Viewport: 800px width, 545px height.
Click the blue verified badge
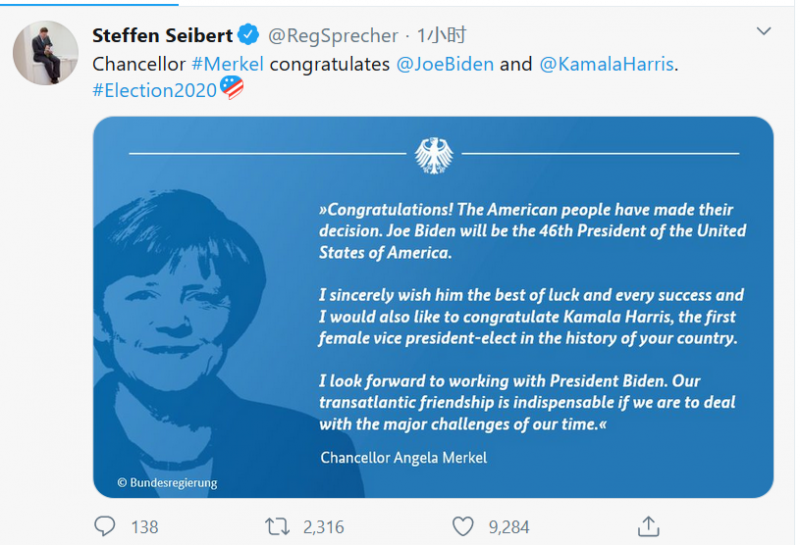(x=248, y=35)
